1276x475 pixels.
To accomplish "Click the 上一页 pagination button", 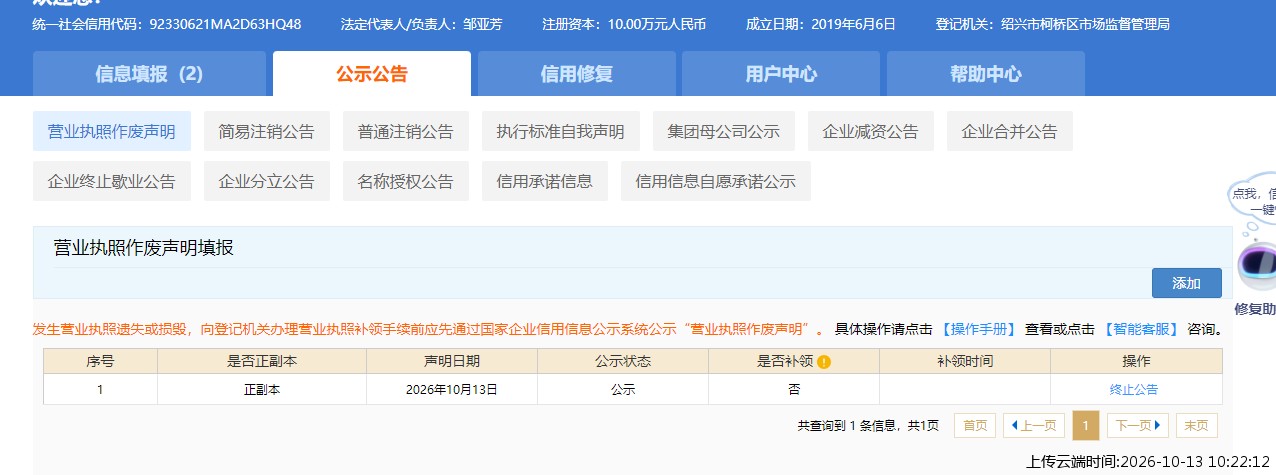I will (1034, 426).
